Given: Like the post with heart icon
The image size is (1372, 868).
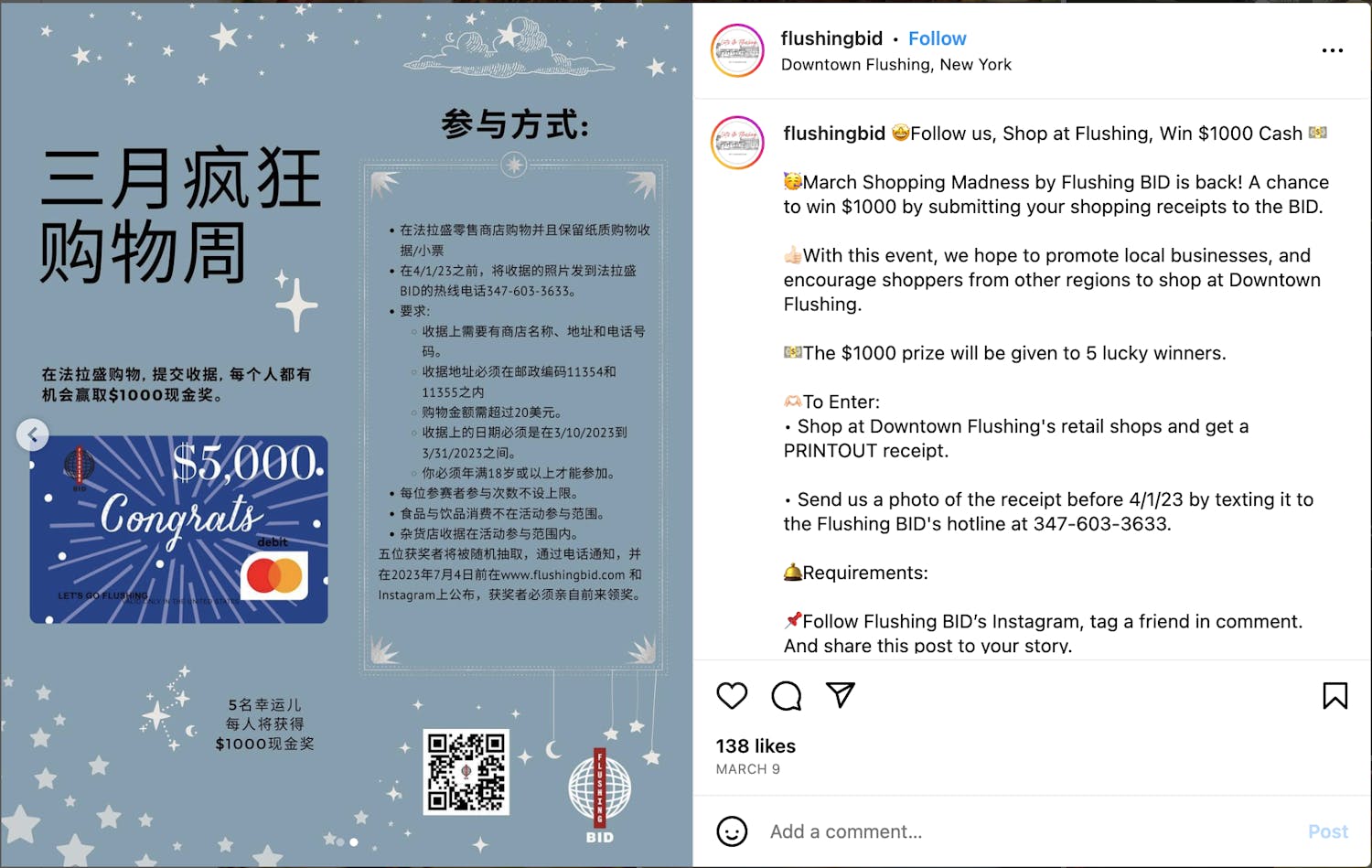Looking at the screenshot, I should pos(732,696).
